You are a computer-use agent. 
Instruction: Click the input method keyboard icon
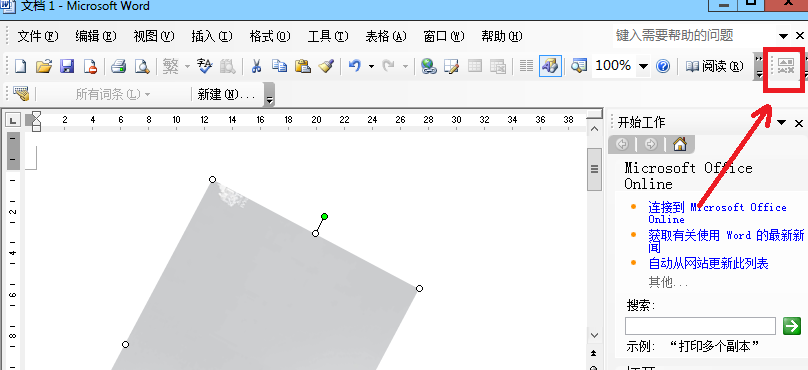point(21,94)
